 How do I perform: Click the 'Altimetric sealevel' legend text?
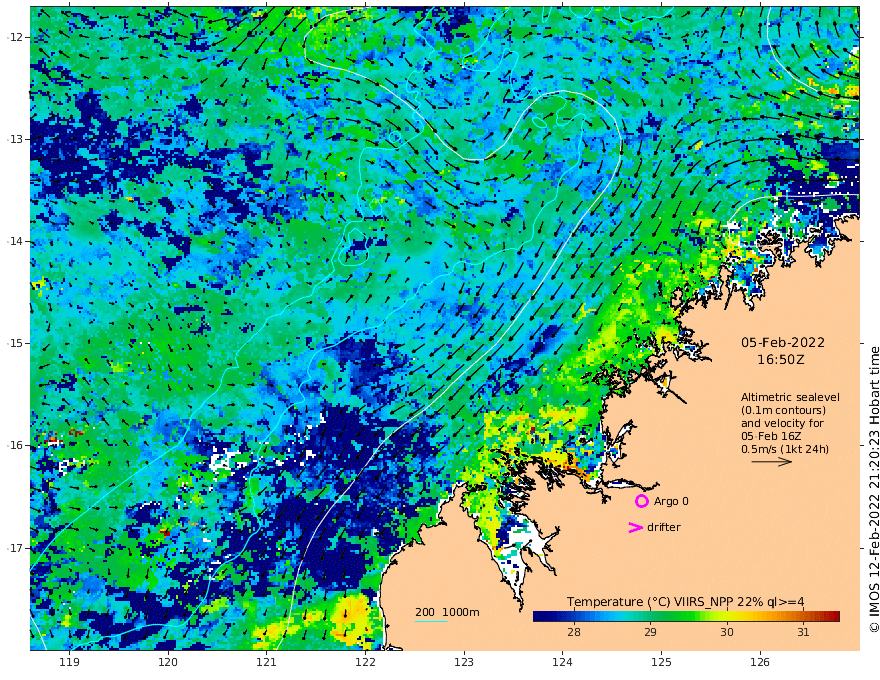click(x=790, y=397)
